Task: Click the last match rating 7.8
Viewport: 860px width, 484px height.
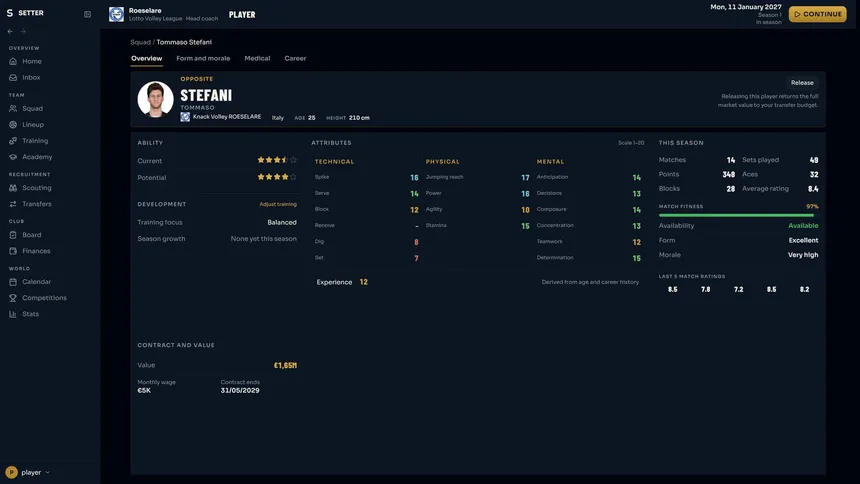Action: click(x=705, y=289)
